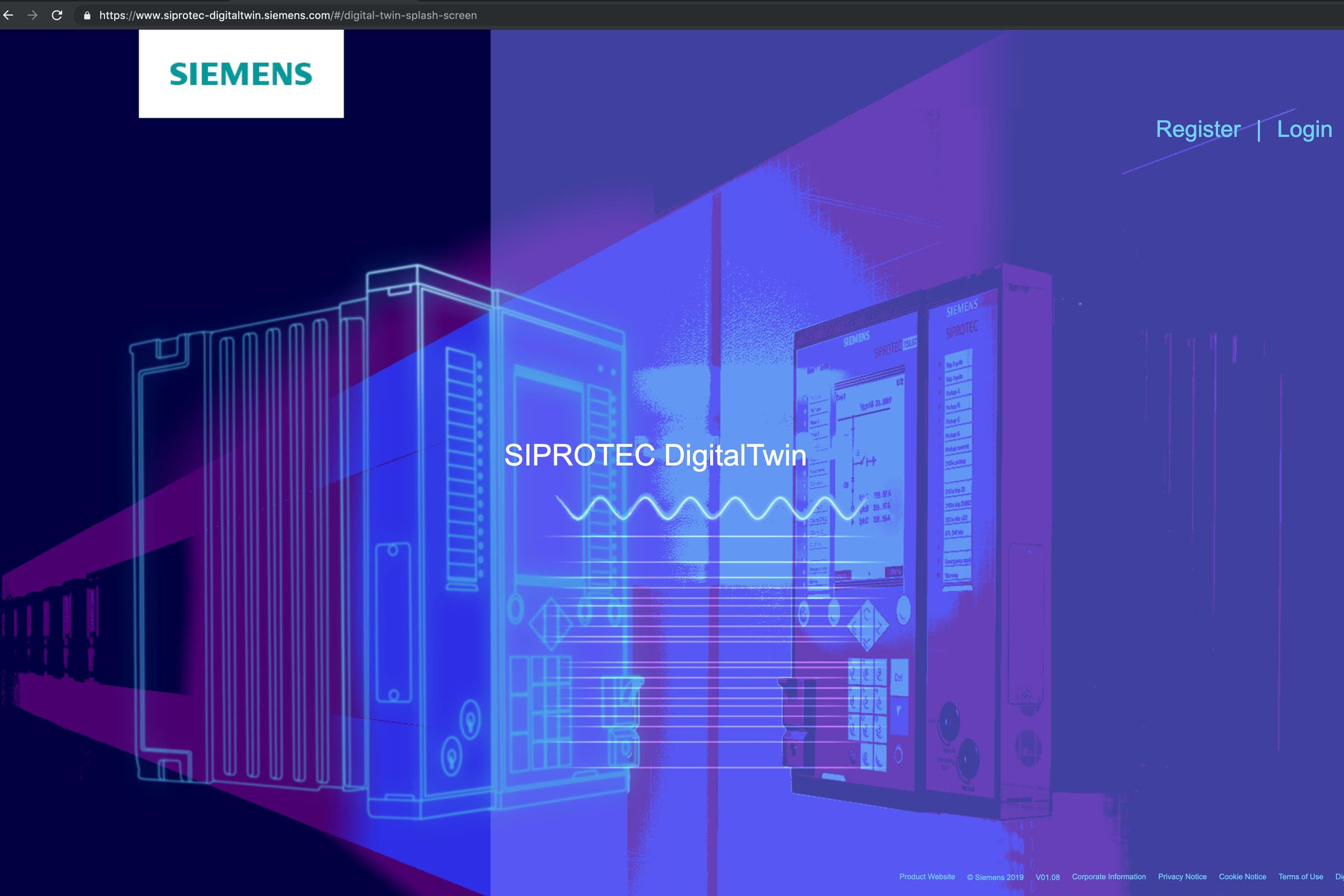Open Corporate Information footer link
Viewport: 1344px width, 896px height.
(1109, 876)
